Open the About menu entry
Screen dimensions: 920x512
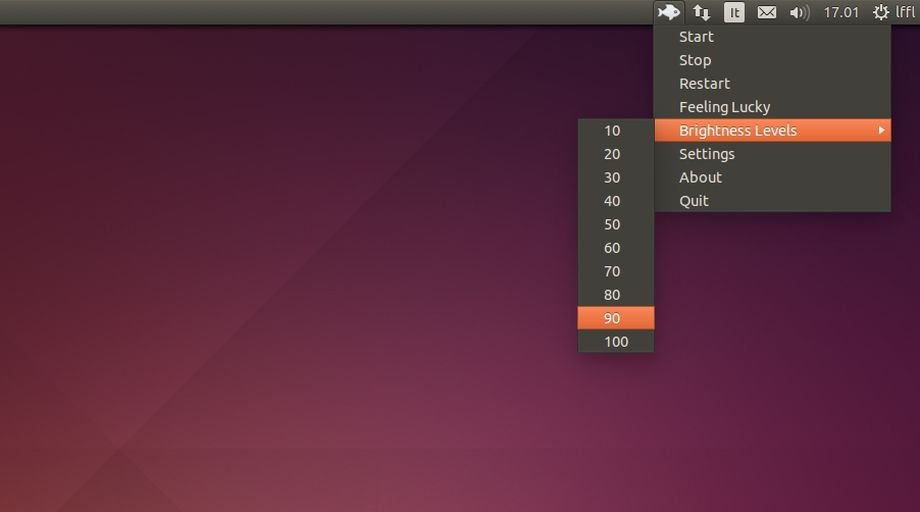click(772, 177)
